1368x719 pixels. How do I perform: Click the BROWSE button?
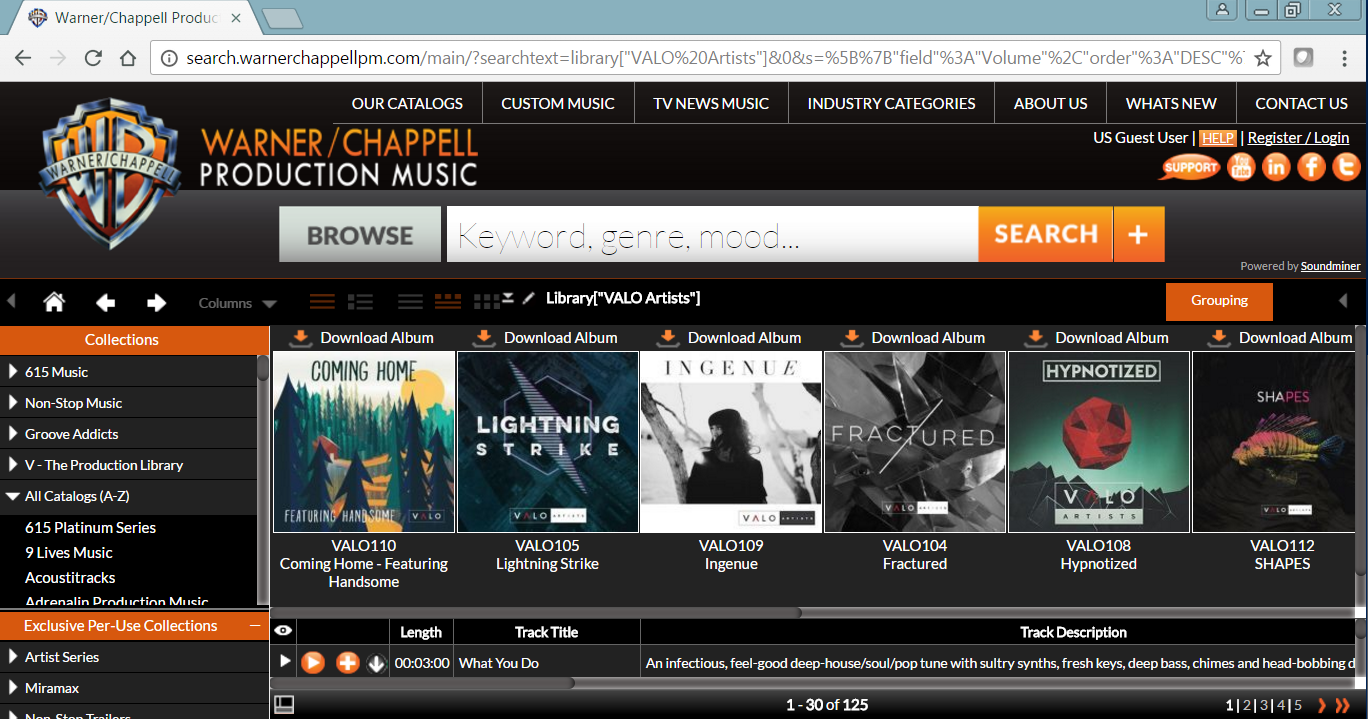[x=360, y=235]
